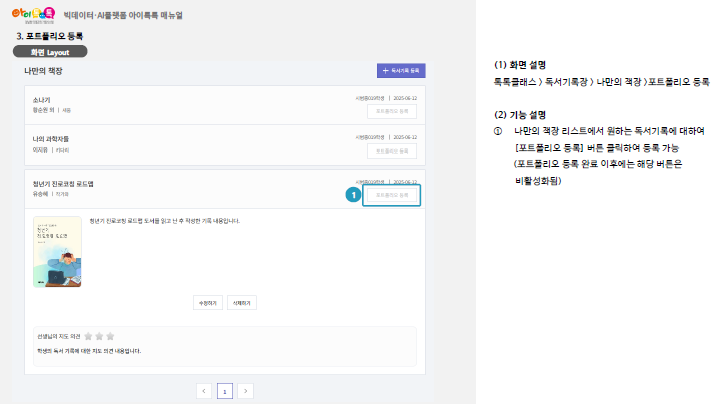Go to next page arrow

[x=245, y=390]
